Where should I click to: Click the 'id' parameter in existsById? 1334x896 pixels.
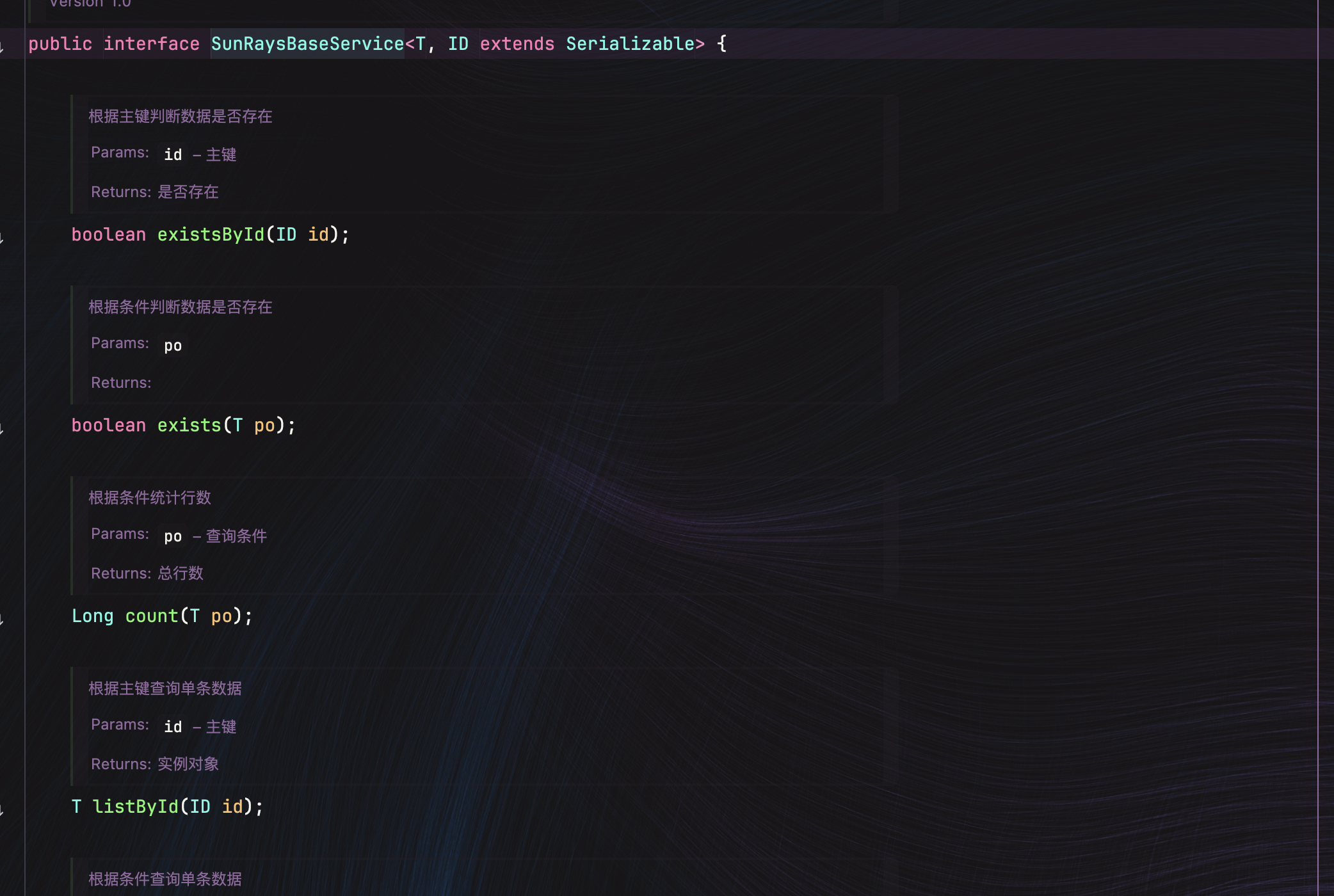tap(318, 235)
